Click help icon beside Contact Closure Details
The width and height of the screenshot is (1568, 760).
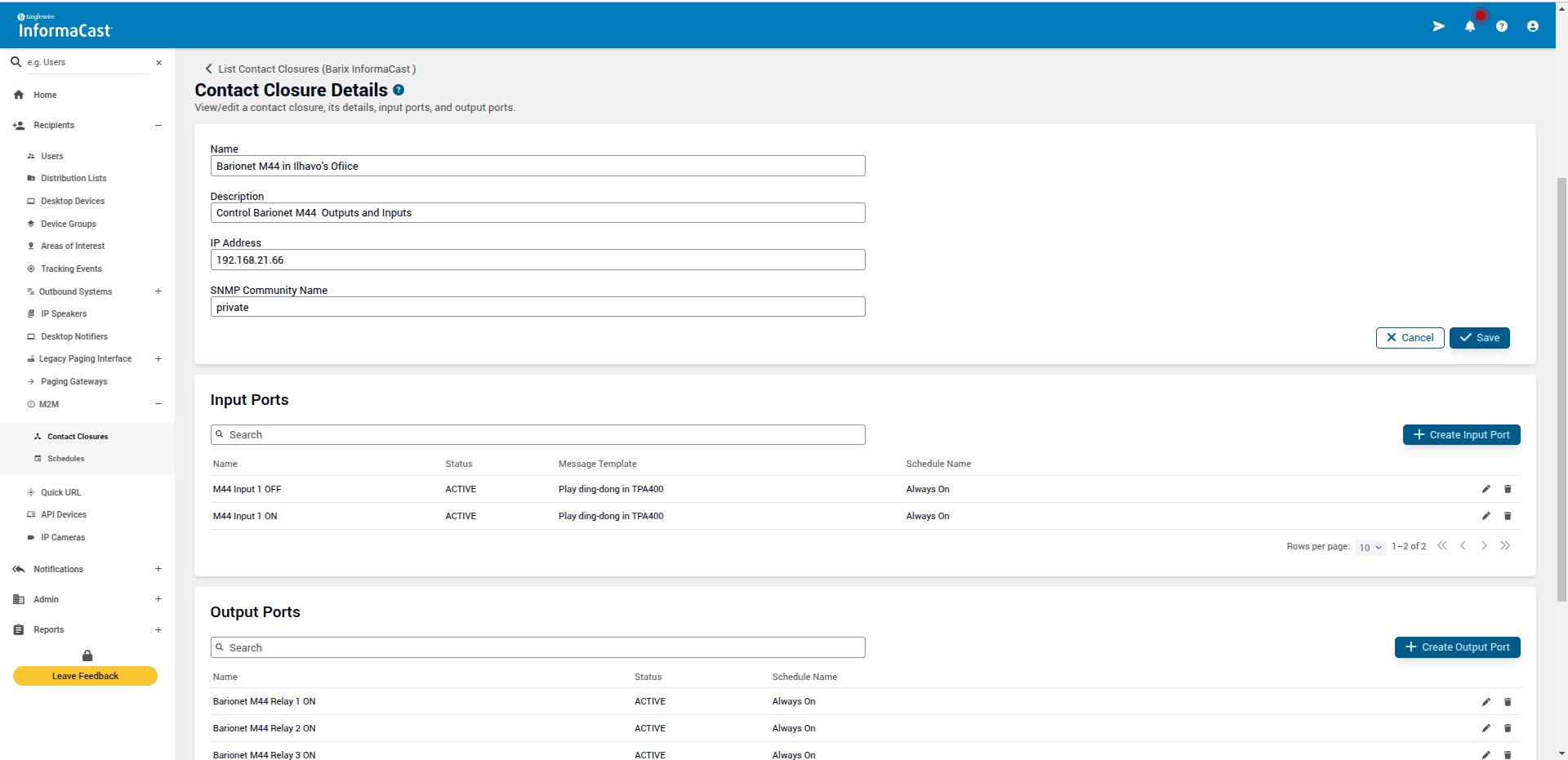point(399,90)
